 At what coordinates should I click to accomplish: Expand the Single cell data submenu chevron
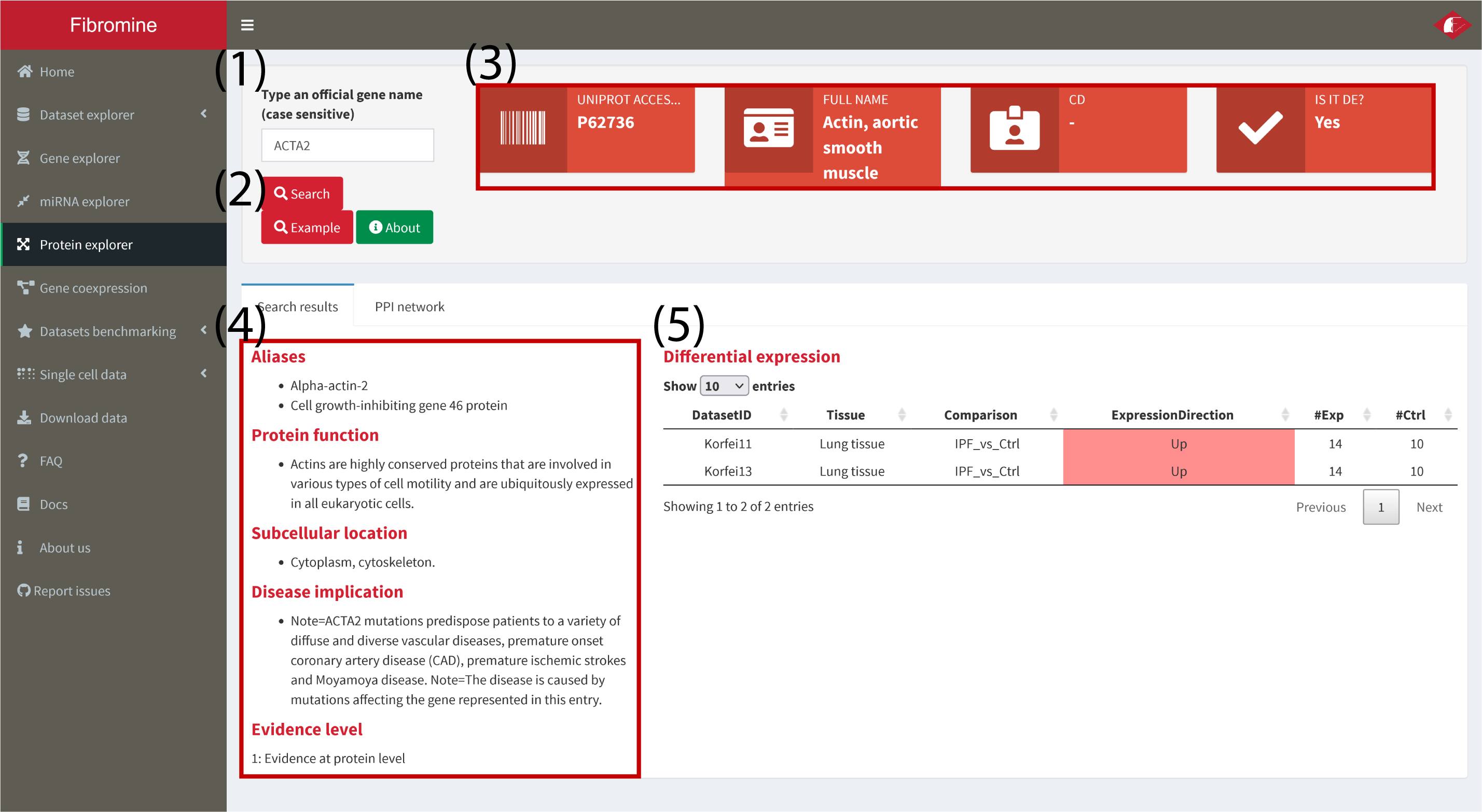tap(204, 373)
